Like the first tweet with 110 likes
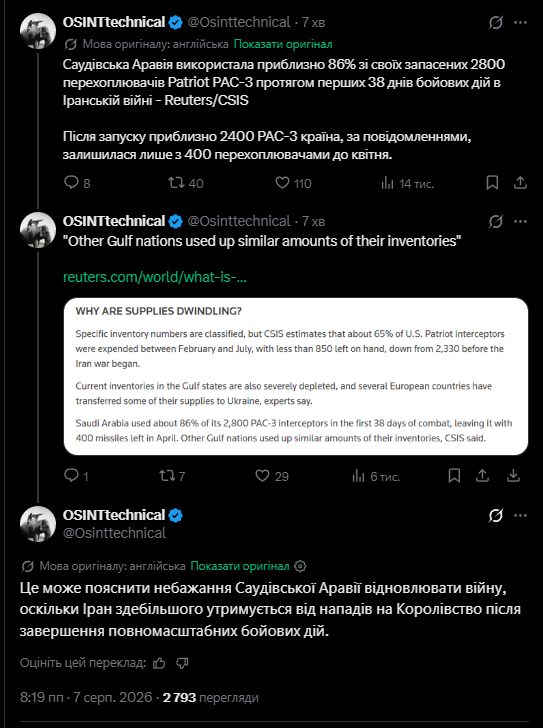 click(x=293, y=183)
